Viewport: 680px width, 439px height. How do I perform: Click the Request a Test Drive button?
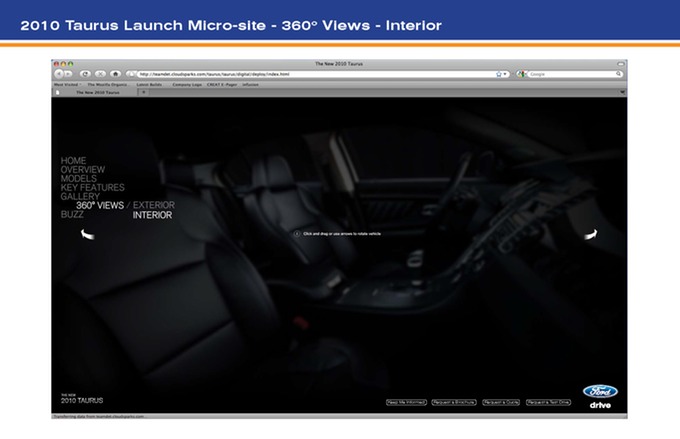click(x=548, y=403)
